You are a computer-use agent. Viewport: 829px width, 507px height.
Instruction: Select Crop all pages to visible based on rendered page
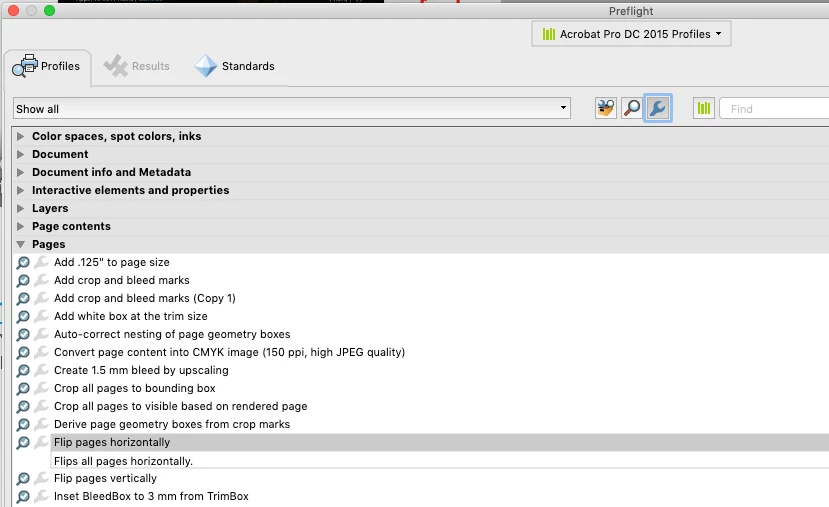(180, 406)
